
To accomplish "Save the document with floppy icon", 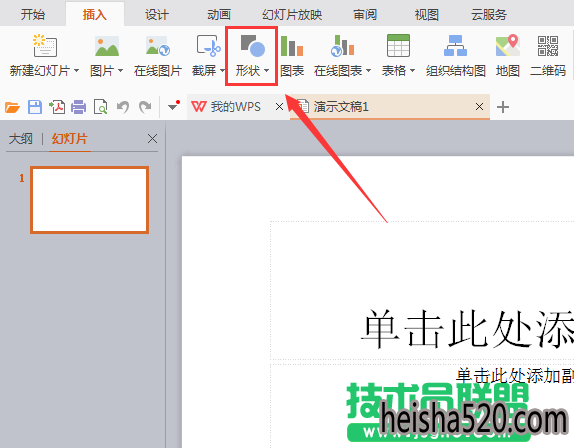I will click(35, 107).
